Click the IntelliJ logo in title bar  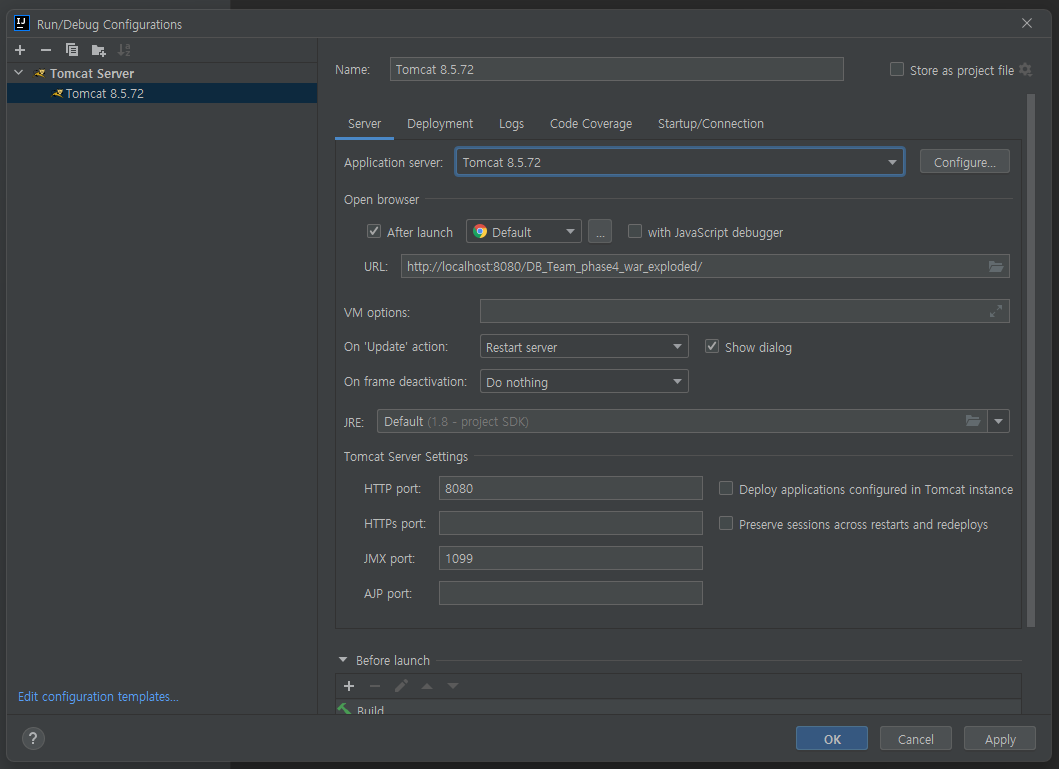pyautogui.click(x=22, y=23)
